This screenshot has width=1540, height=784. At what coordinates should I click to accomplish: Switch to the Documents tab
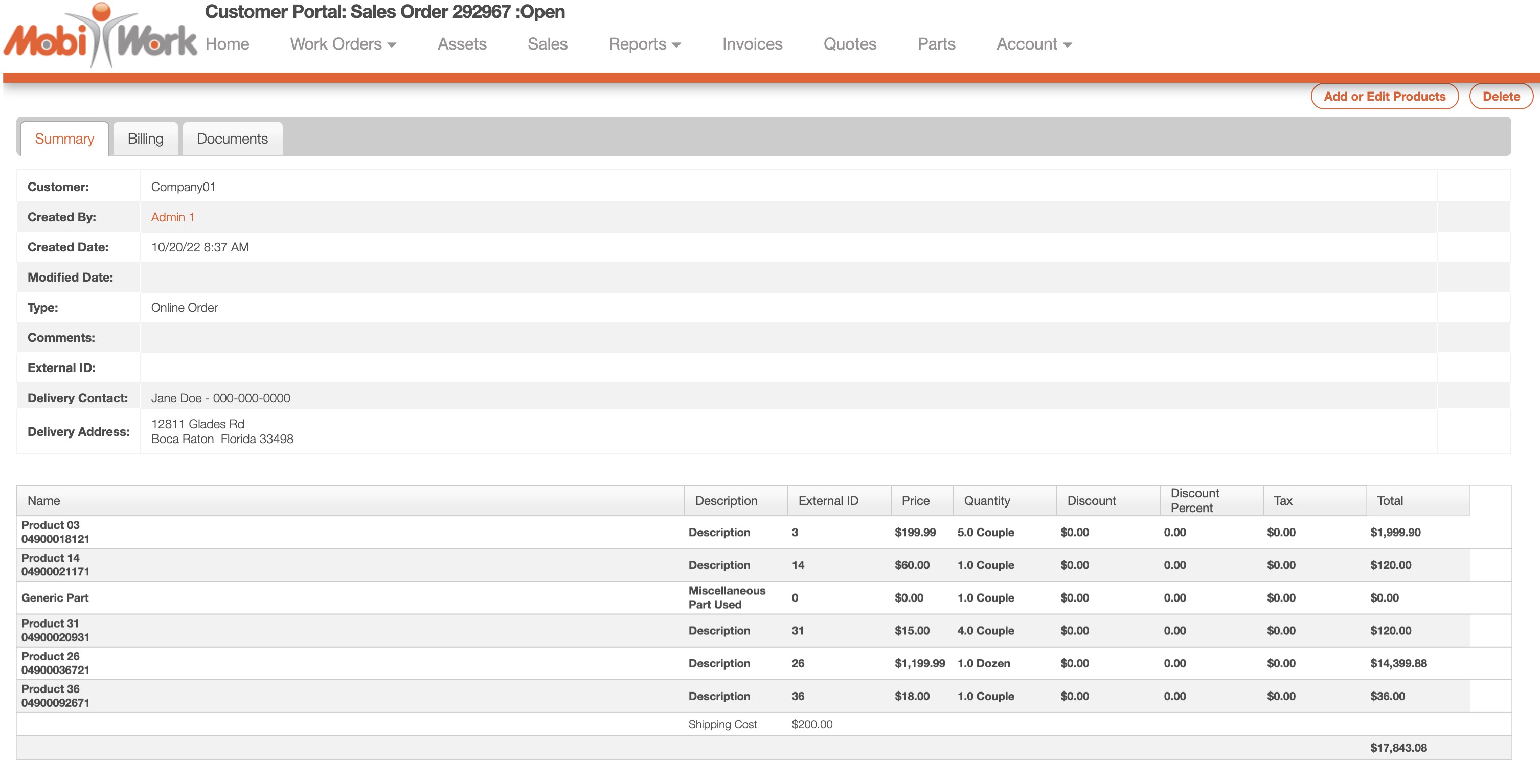(x=232, y=139)
